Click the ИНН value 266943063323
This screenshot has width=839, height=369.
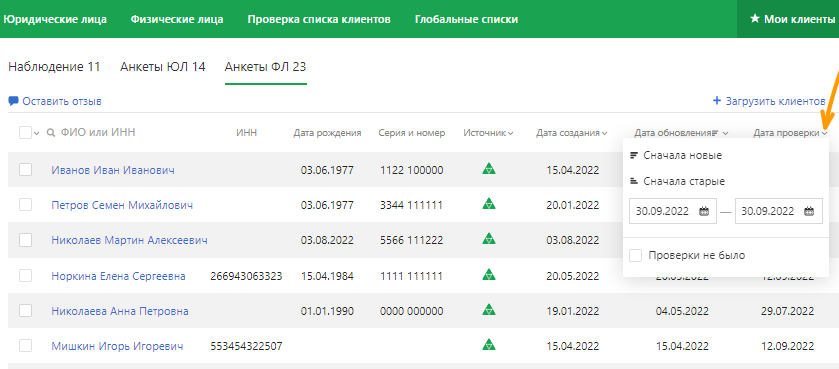point(247,276)
